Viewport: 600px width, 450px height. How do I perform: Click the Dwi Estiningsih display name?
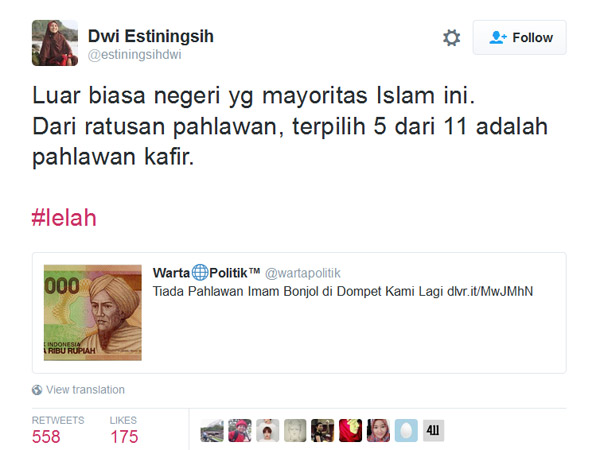[151, 36]
